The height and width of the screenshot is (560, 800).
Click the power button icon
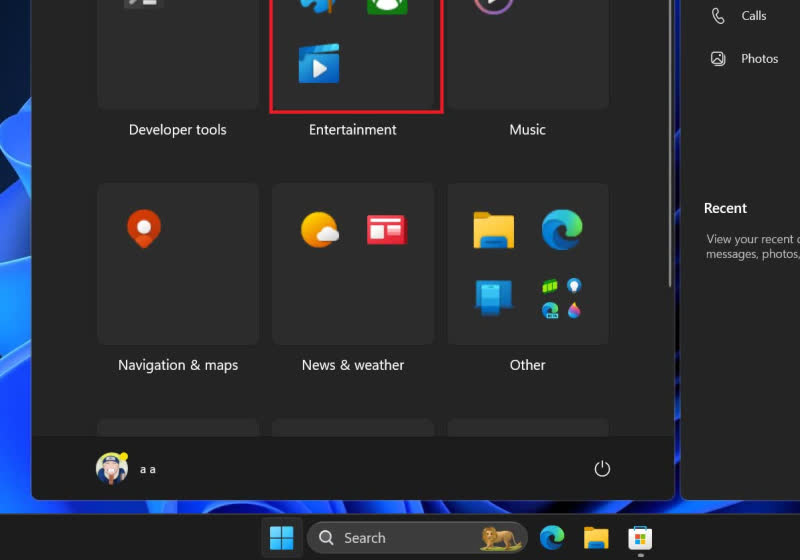602,468
